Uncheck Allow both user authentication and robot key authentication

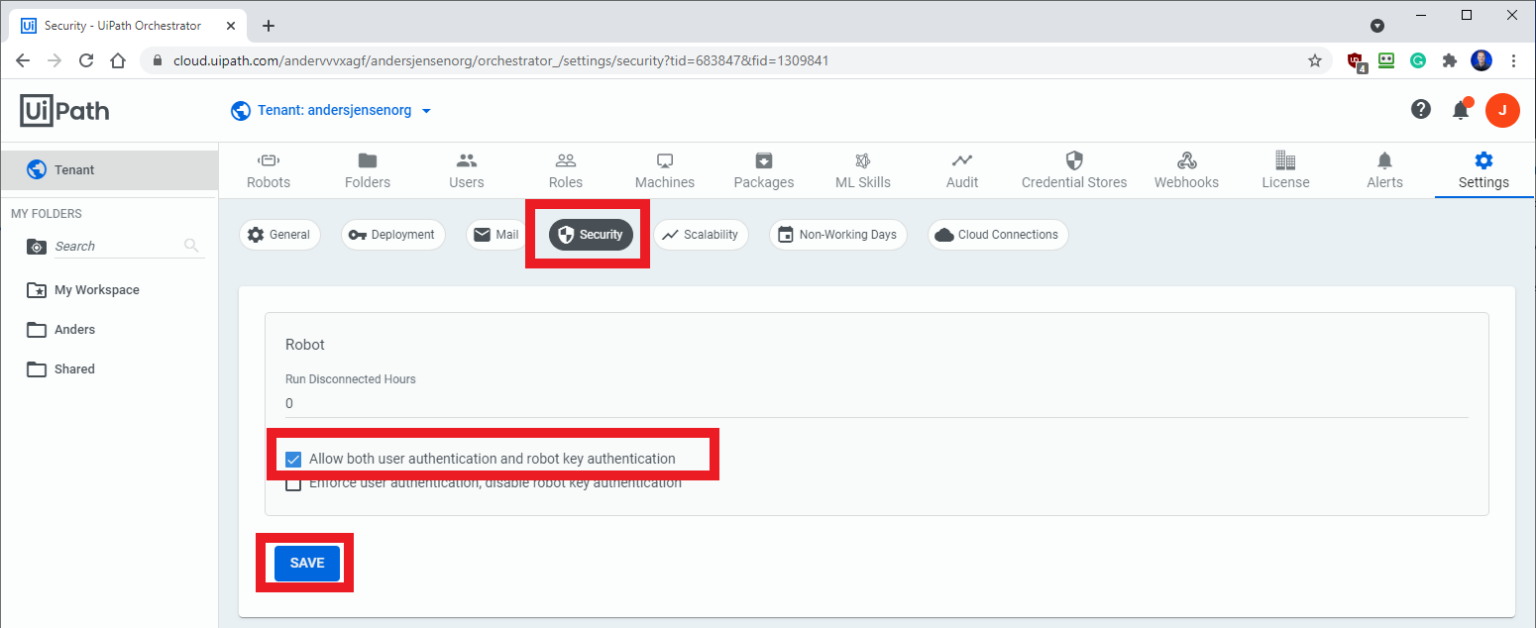293,459
